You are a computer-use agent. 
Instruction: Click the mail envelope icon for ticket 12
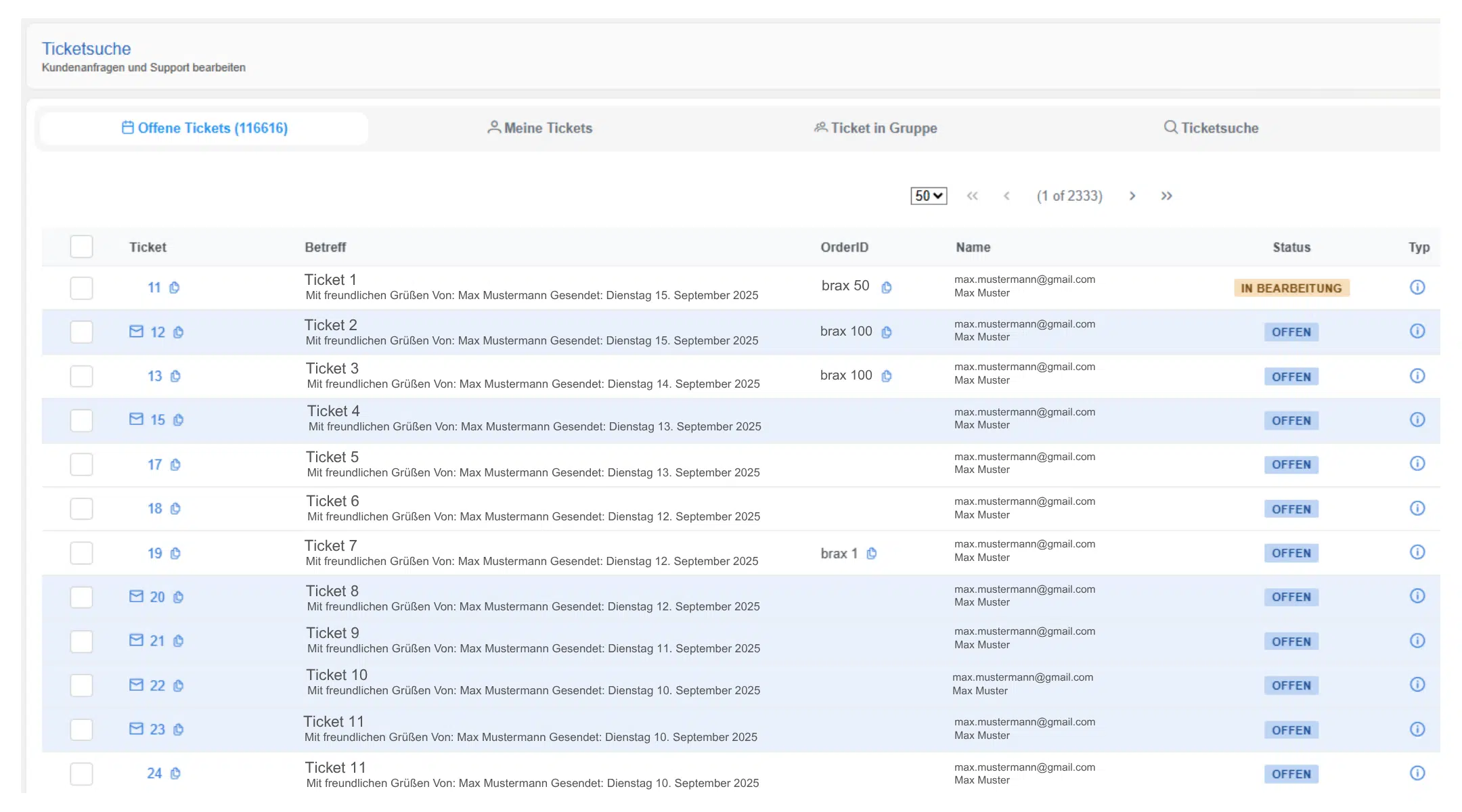tap(136, 332)
